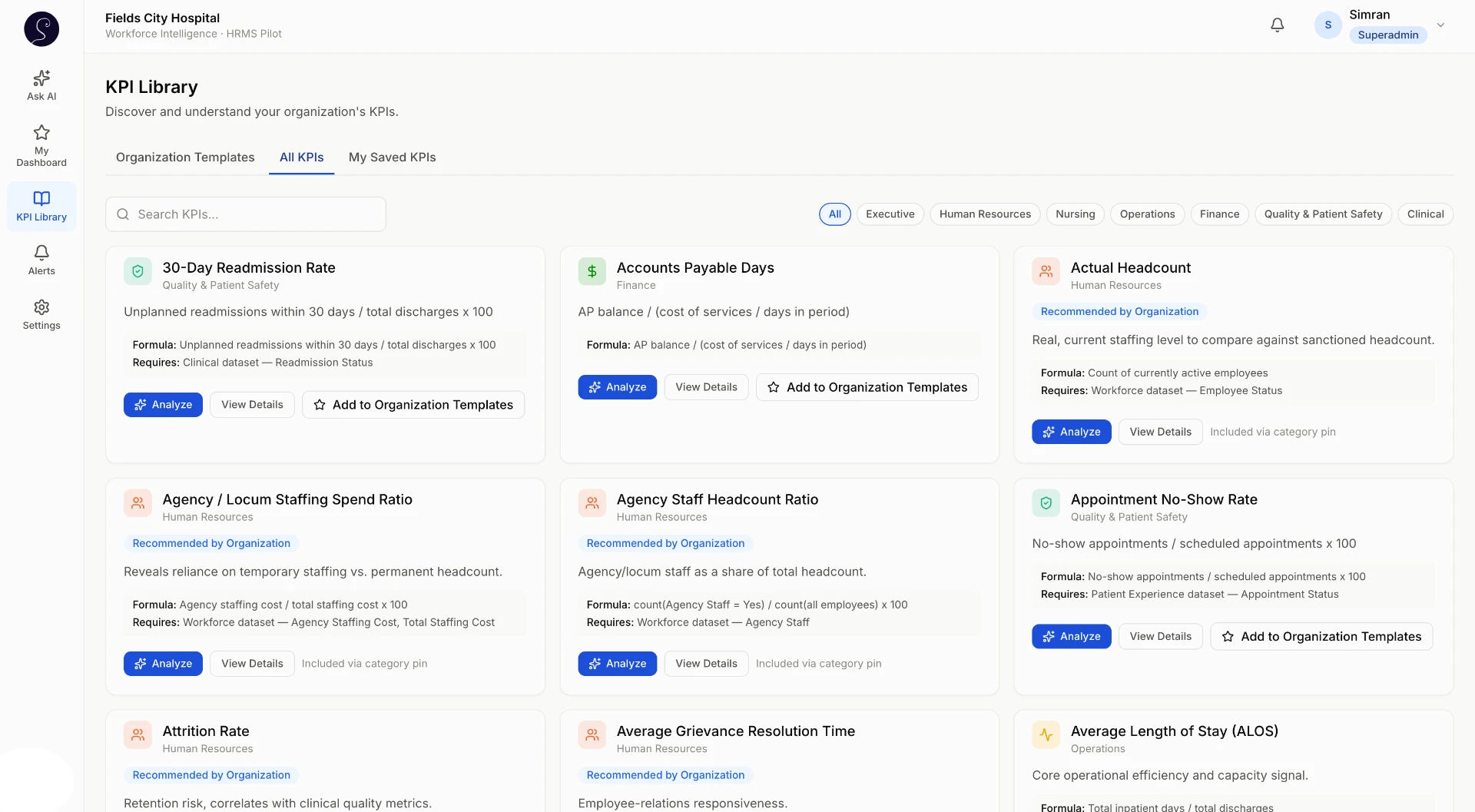Screen dimensions: 1475x812
Task: Open the My Saved KPIs tab
Action: tap(392, 157)
